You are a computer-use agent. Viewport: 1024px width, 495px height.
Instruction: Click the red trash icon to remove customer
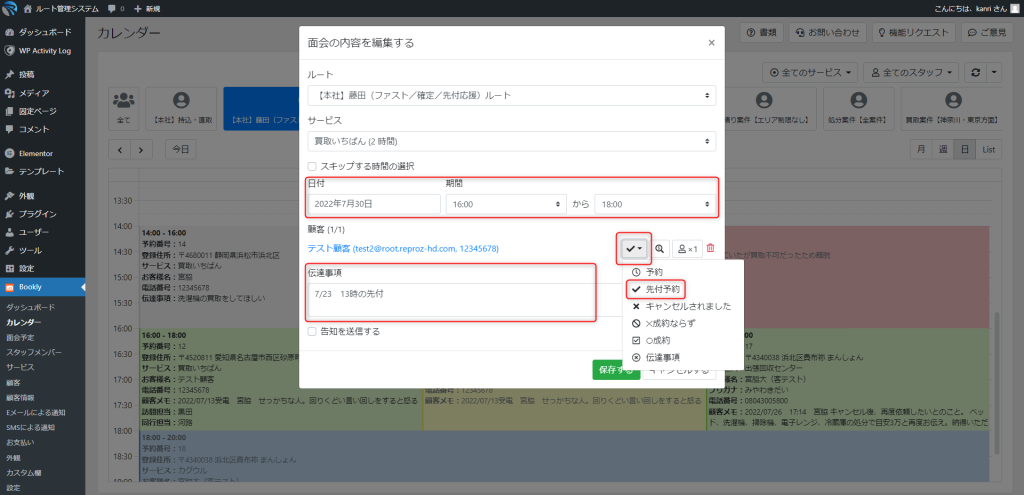(x=711, y=248)
